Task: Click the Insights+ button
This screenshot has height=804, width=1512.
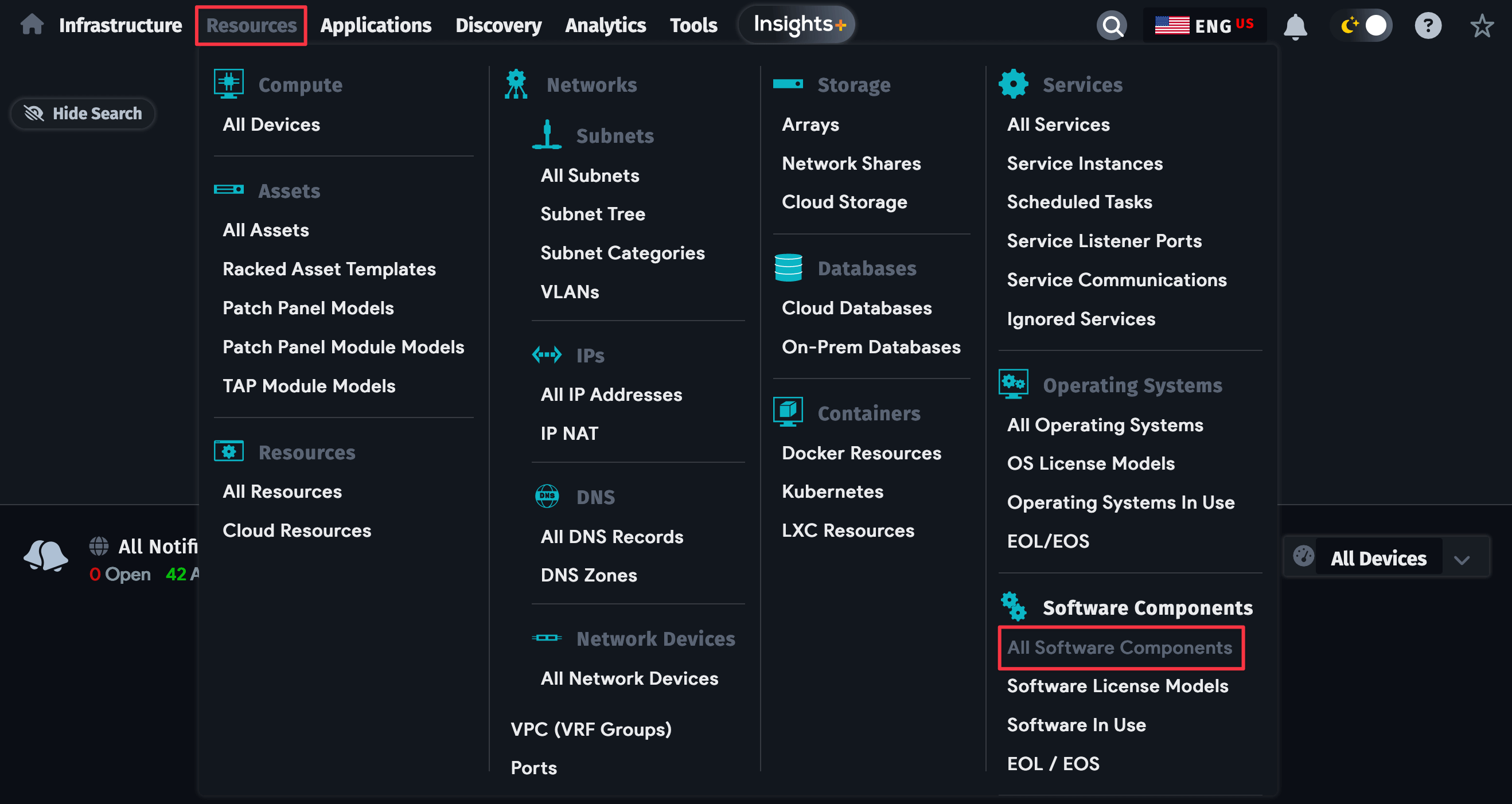Action: 797,24
